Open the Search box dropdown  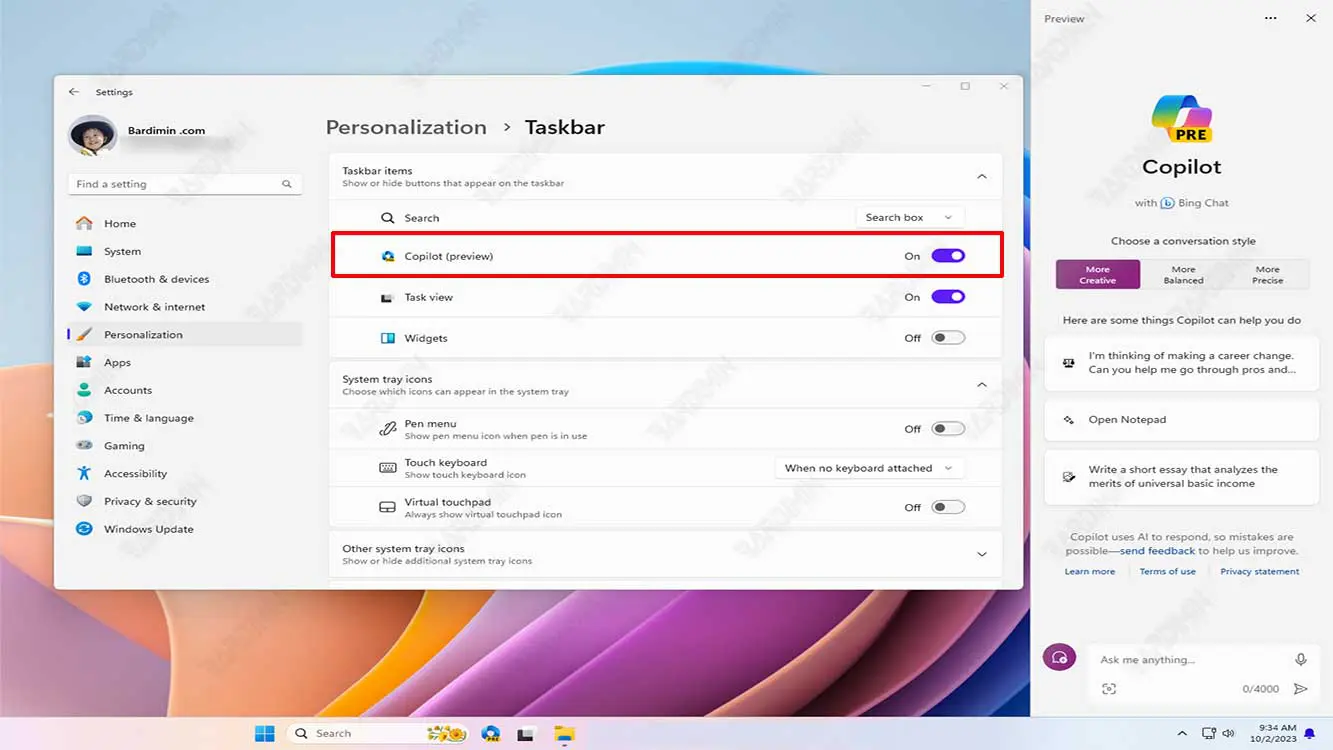[x=910, y=217]
